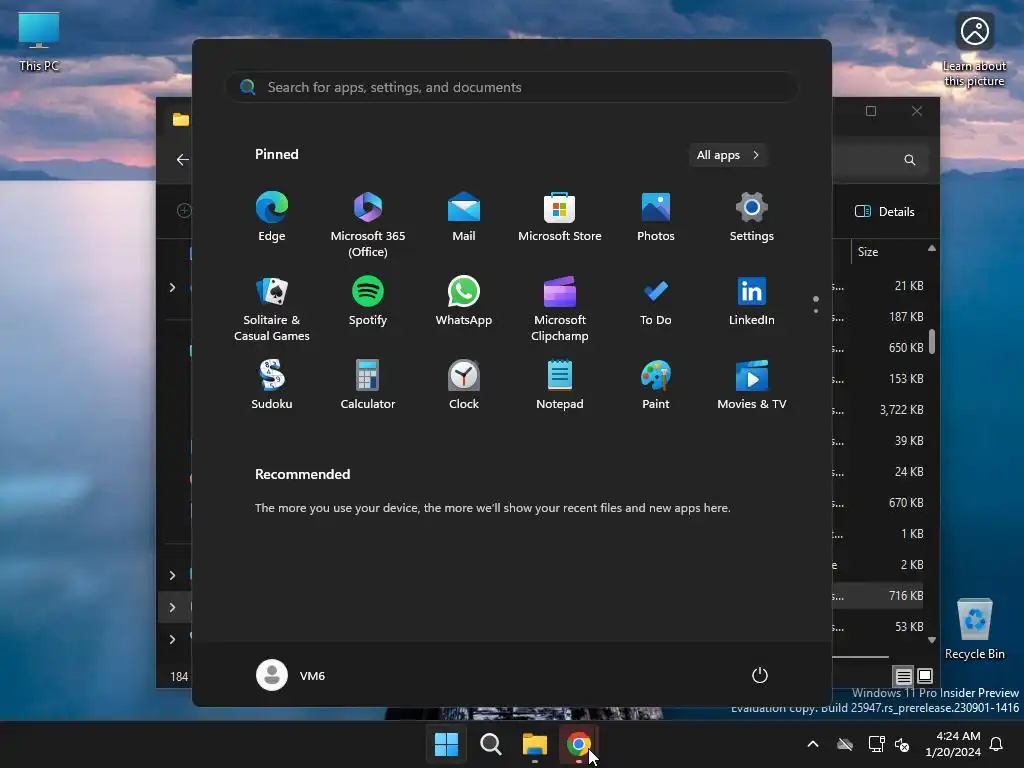
Task: Click the muted volume tray icon
Action: (x=902, y=744)
